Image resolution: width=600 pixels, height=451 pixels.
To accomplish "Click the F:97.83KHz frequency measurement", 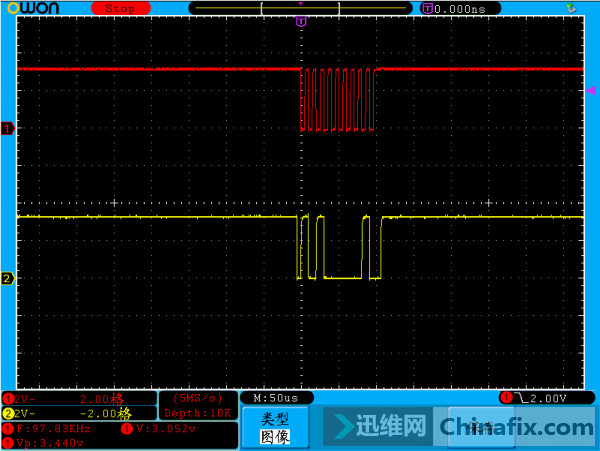I will coord(55,428).
